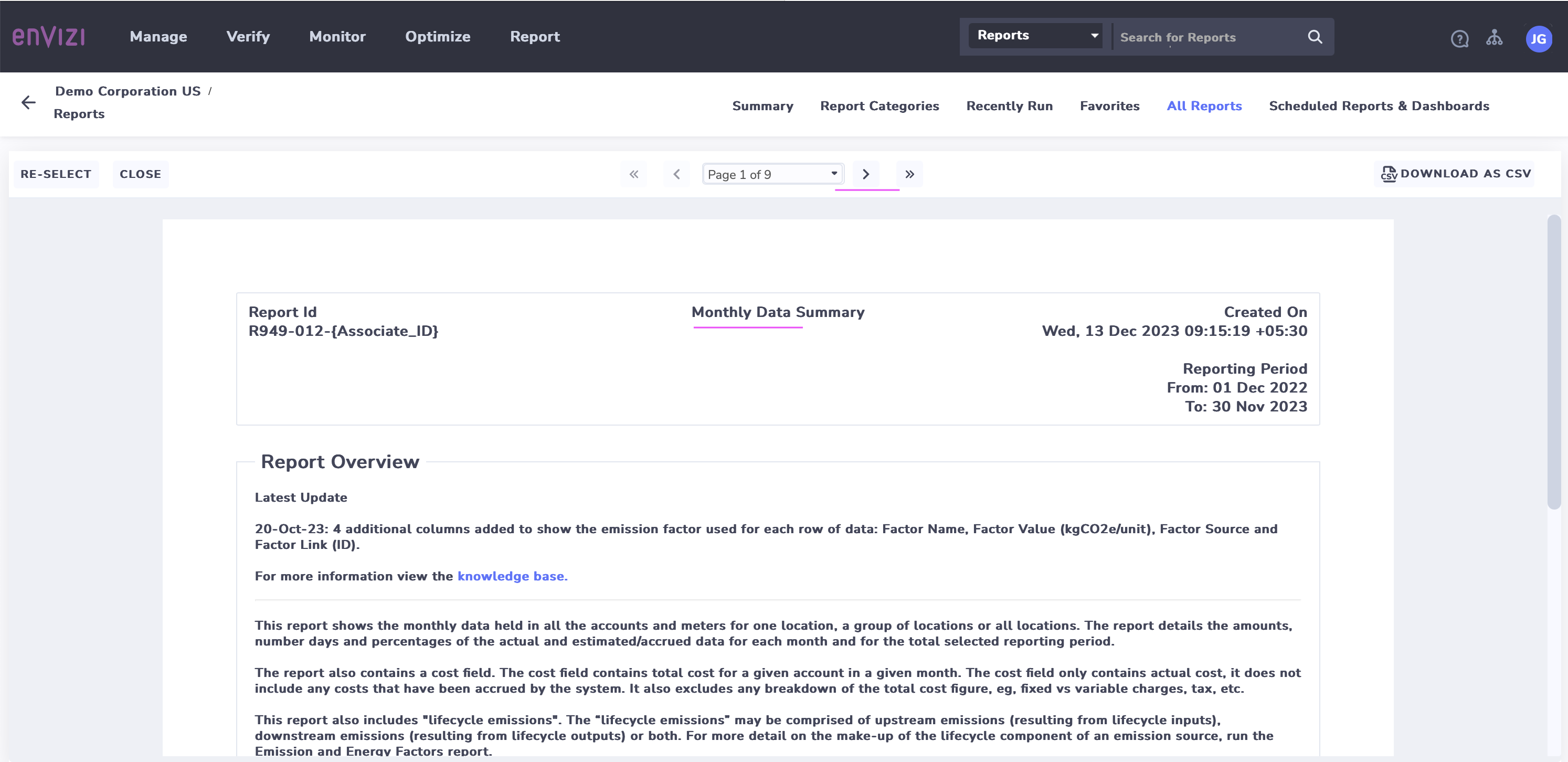Go to the next page with the right arrow
1568x762 pixels.
865,174
